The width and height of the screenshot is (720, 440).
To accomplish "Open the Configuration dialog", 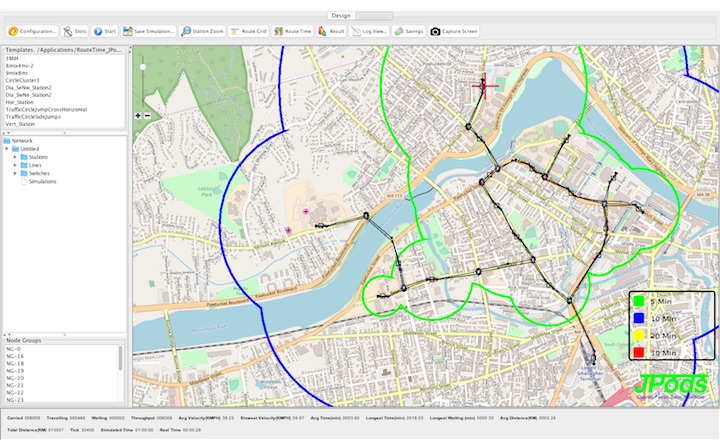I will tap(30, 31).
